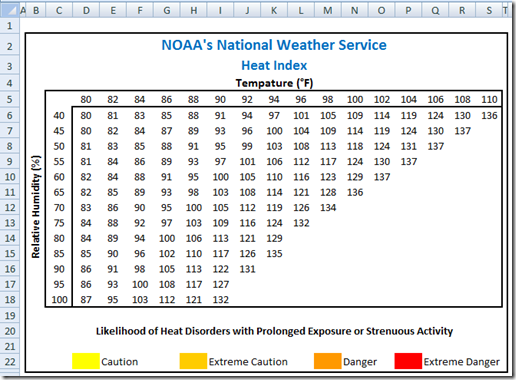Select cell showing 134 in row 12
This screenshot has width=516, height=380.
[x=328, y=208]
